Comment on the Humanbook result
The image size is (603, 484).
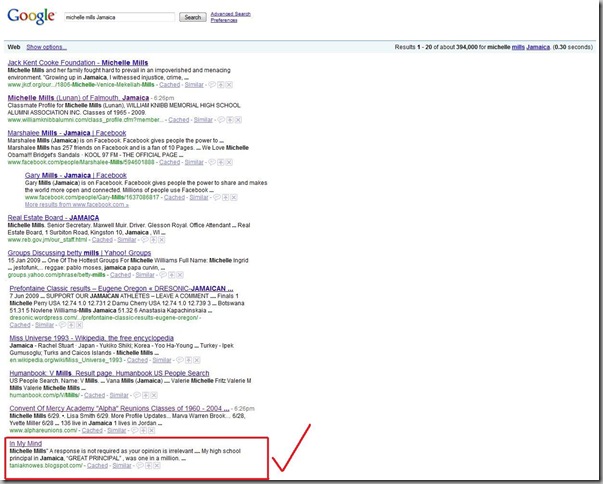[x=137, y=395]
